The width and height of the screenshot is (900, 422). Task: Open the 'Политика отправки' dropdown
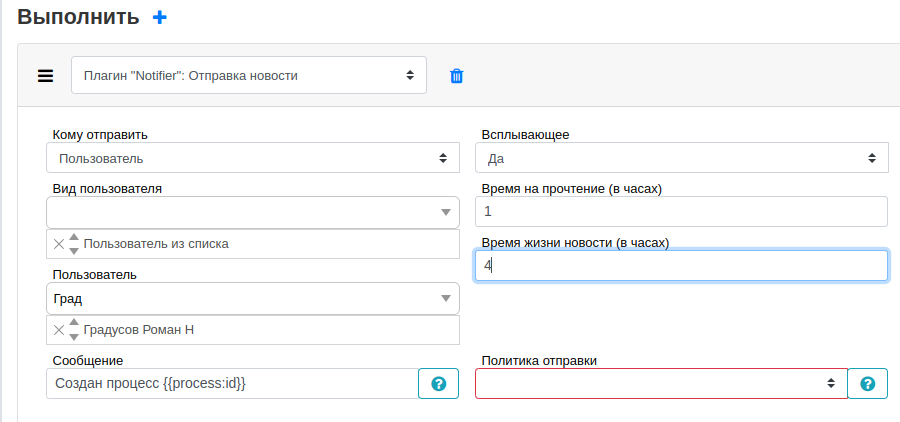[661, 384]
